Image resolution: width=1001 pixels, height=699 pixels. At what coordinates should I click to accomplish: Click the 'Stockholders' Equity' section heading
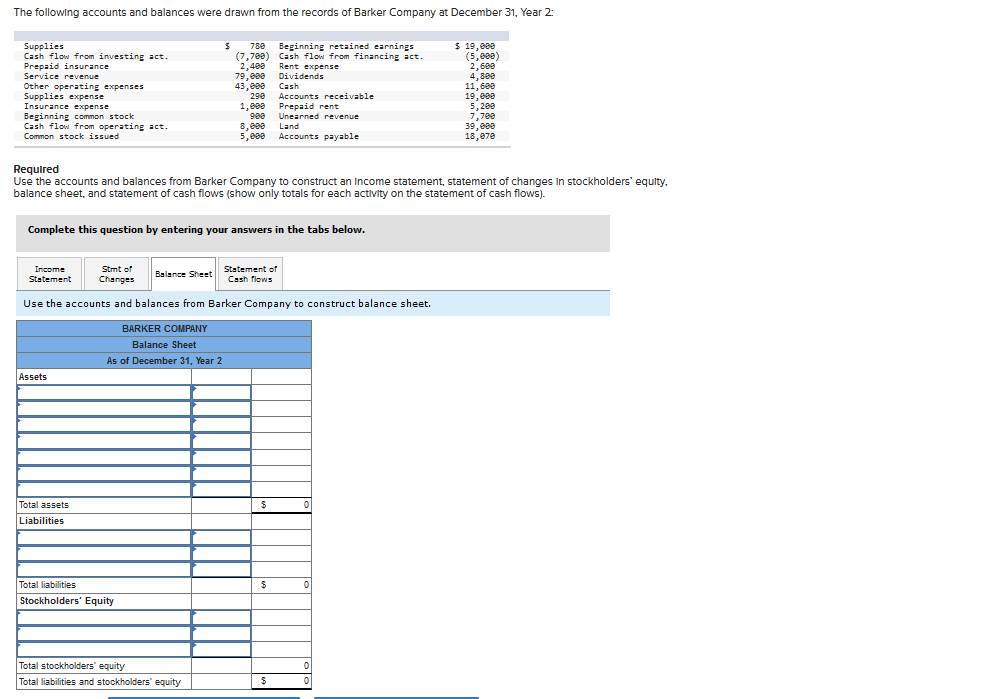[x=66, y=601]
